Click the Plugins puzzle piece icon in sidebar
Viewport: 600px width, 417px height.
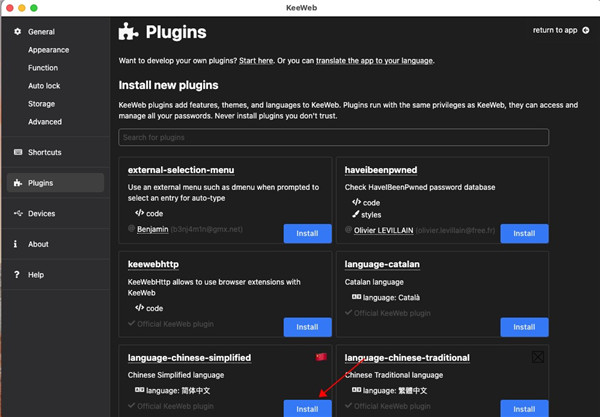17,183
